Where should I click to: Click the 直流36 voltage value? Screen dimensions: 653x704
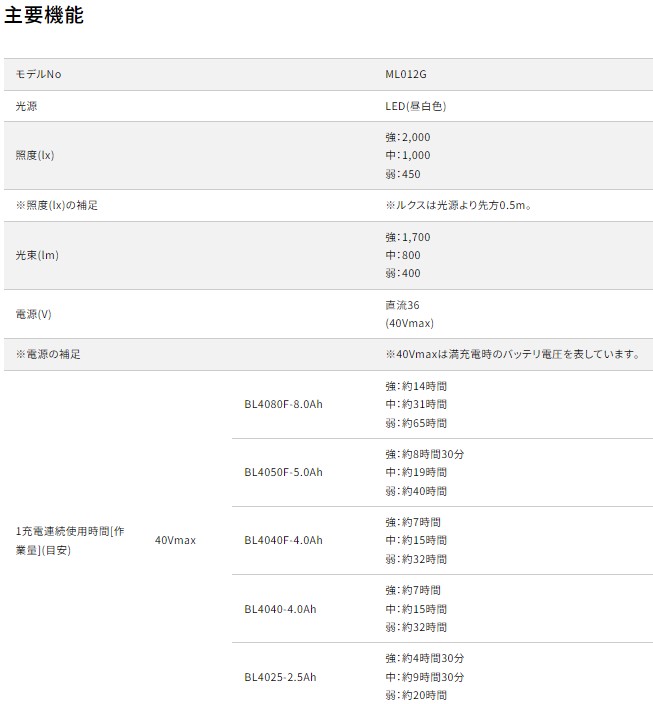[x=401, y=305]
